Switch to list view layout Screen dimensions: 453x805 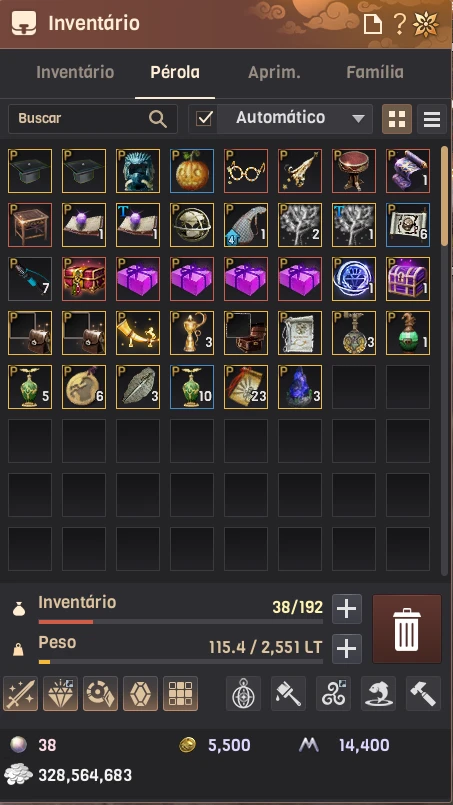point(431,119)
